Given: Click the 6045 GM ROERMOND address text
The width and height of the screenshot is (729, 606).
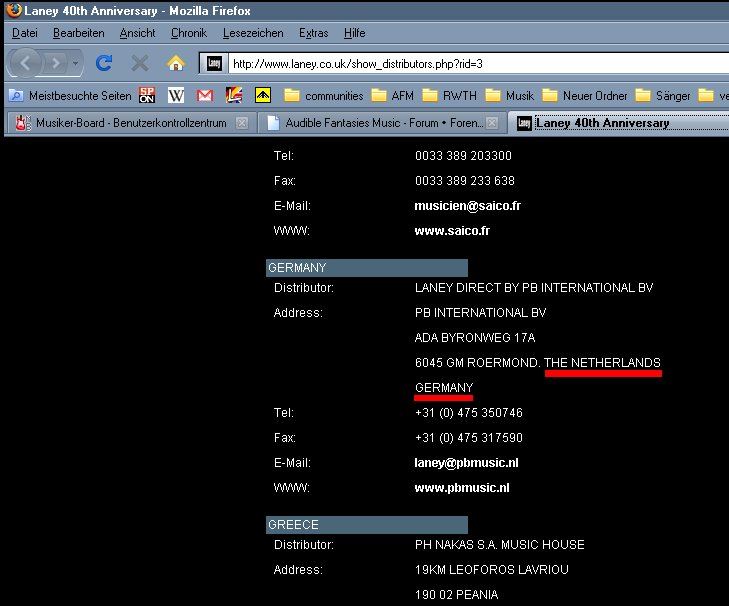Looking at the screenshot, I should tap(477, 363).
